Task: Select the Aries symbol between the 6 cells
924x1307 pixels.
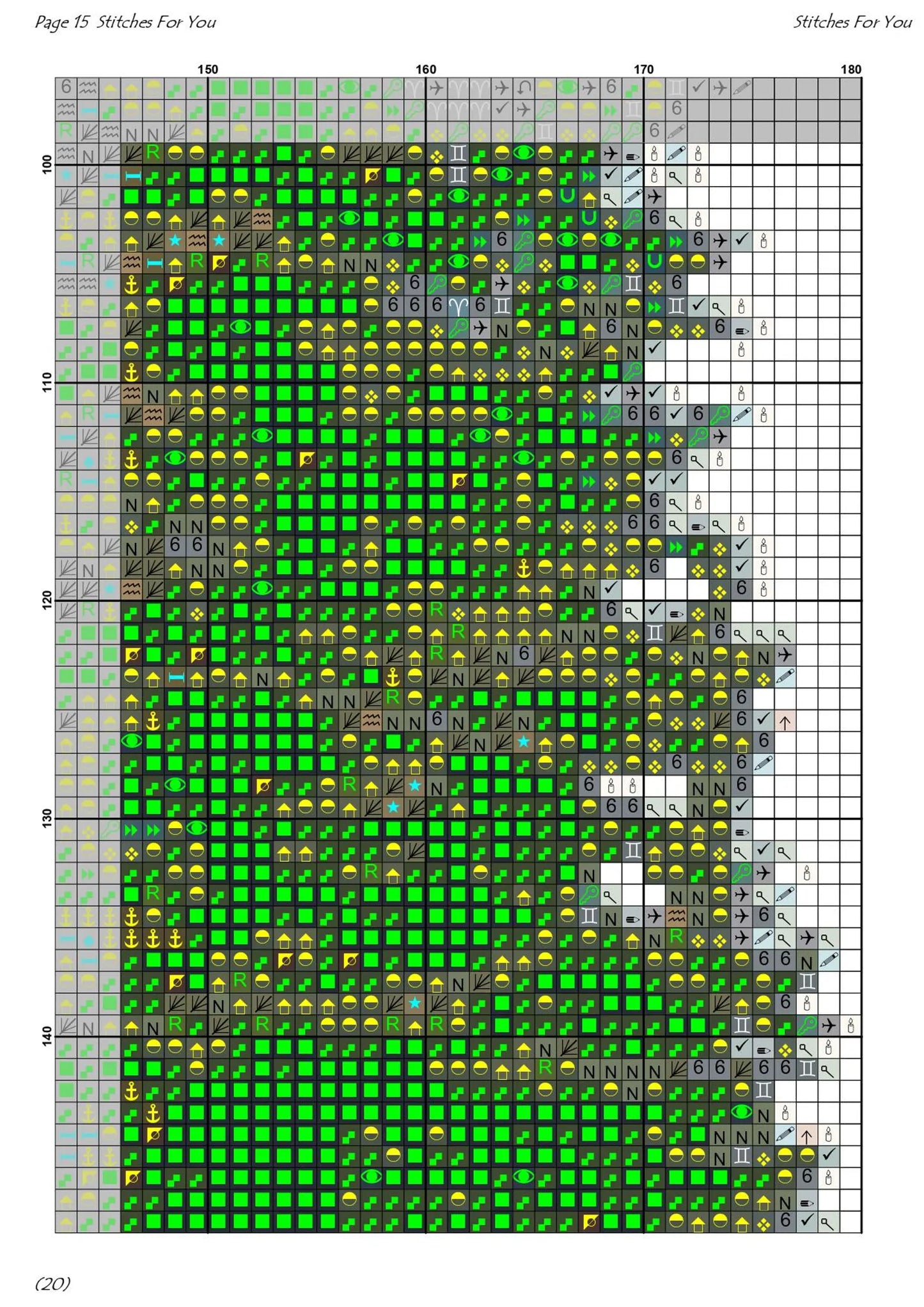Action: 458,306
